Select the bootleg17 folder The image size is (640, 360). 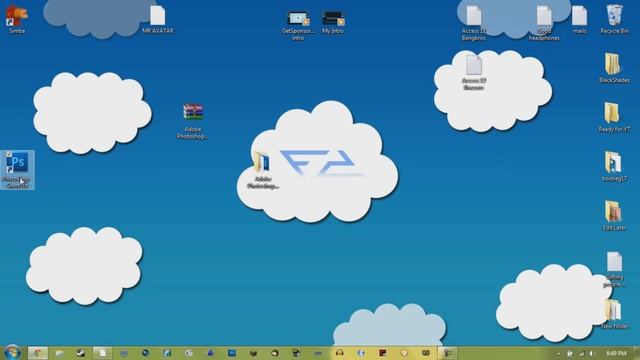click(x=614, y=166)
